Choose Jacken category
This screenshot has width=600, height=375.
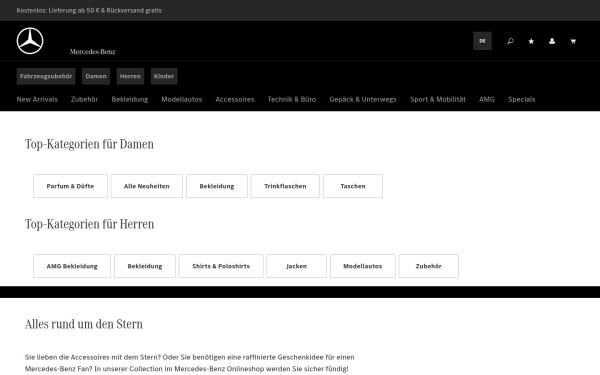pos(297,266)
